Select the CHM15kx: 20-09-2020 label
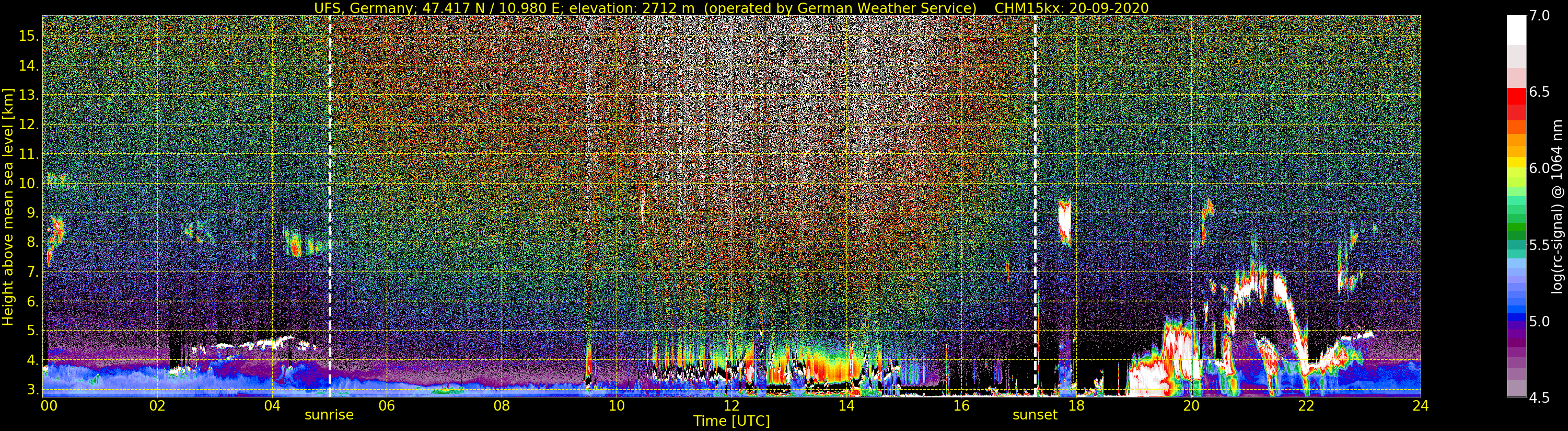1568x431 pixels. [x=1071, y=8]
